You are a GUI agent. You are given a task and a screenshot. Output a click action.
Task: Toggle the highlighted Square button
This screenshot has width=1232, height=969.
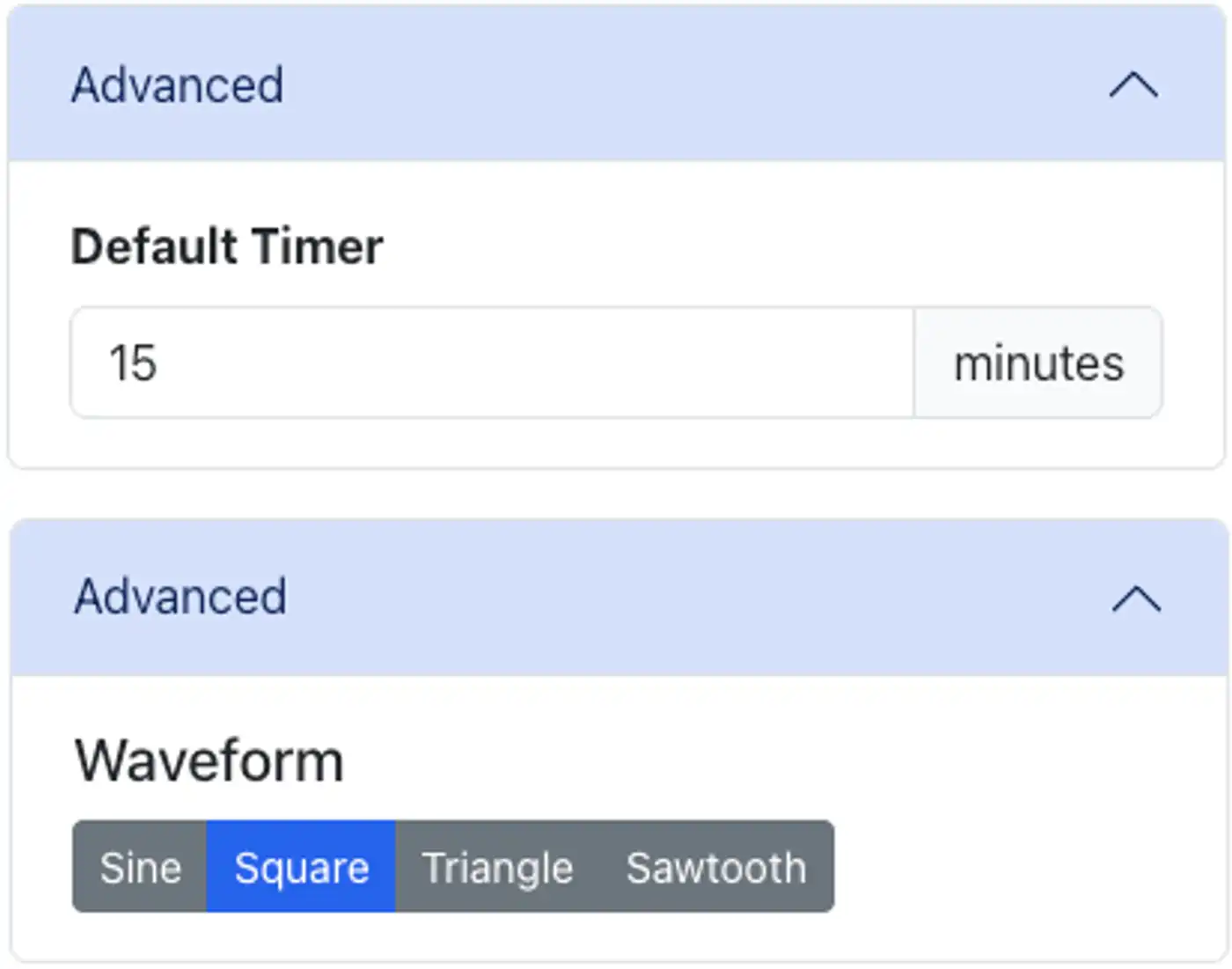[x=301, y=868]
